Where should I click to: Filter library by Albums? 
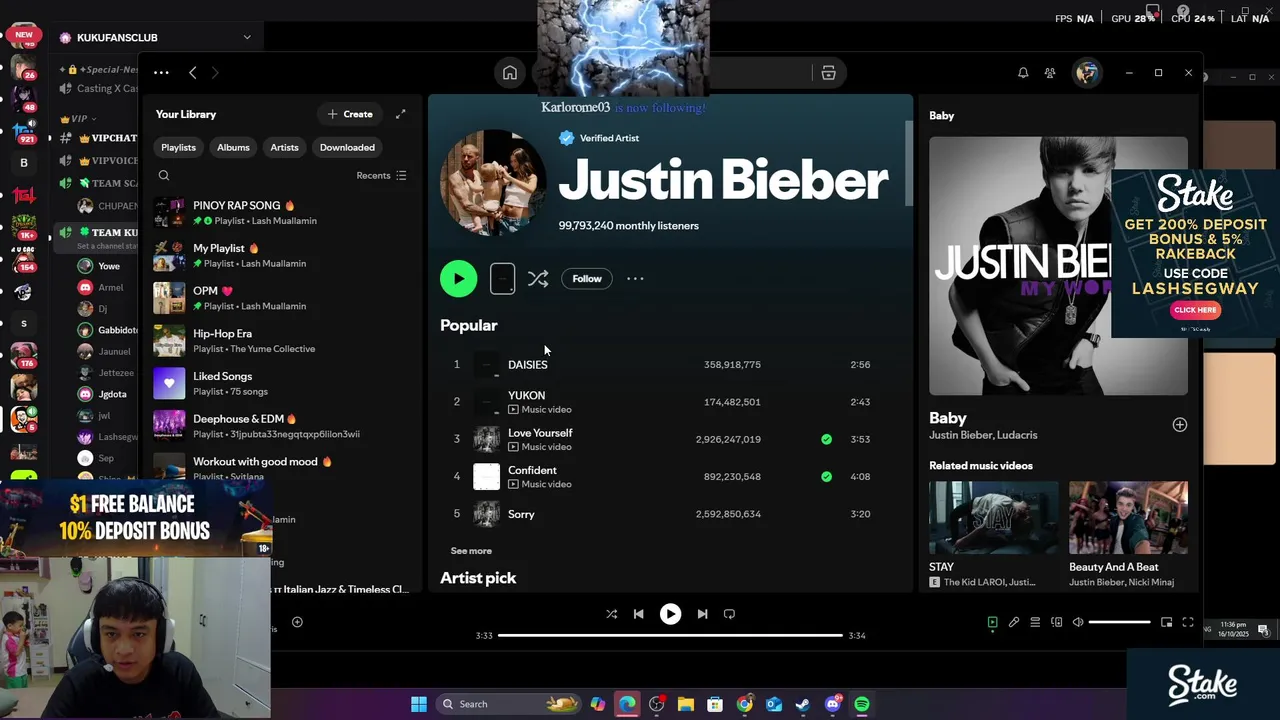[233, 148]
